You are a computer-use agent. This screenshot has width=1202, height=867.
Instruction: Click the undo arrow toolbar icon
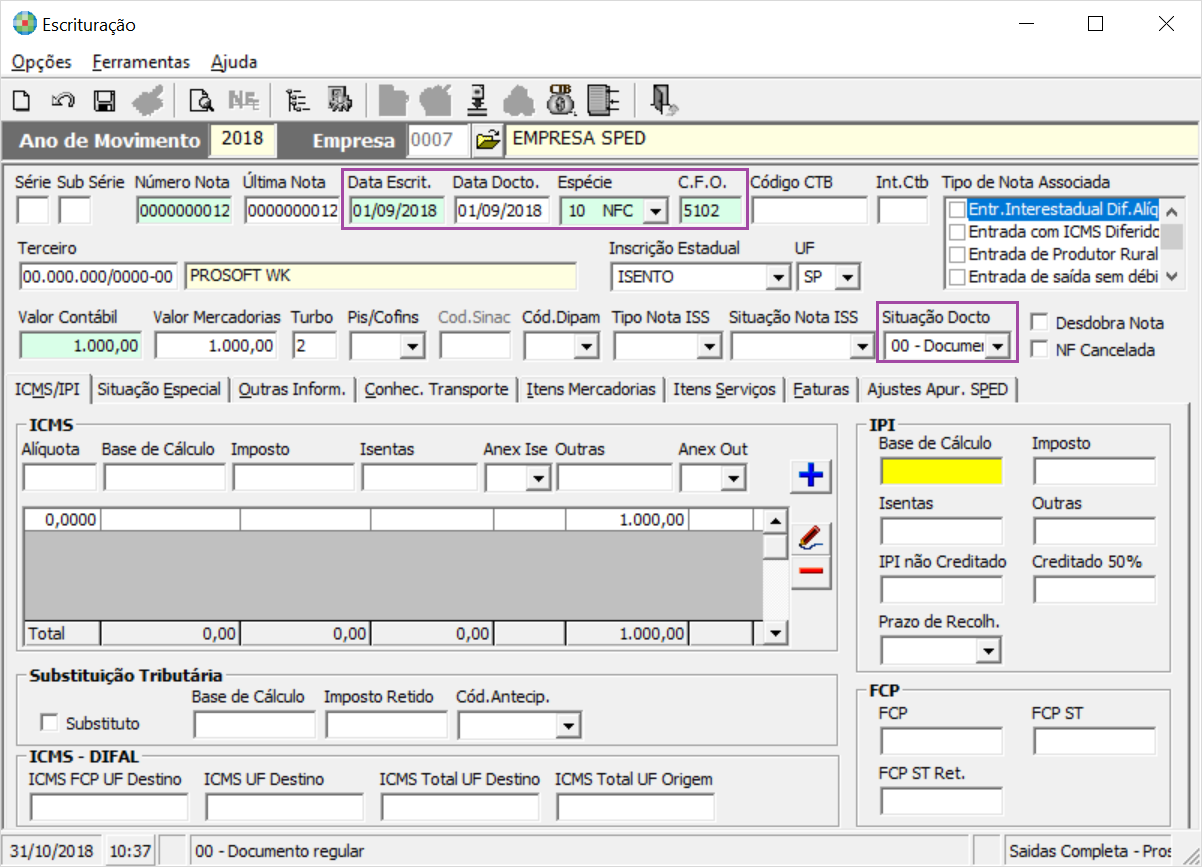coord(62,100)
